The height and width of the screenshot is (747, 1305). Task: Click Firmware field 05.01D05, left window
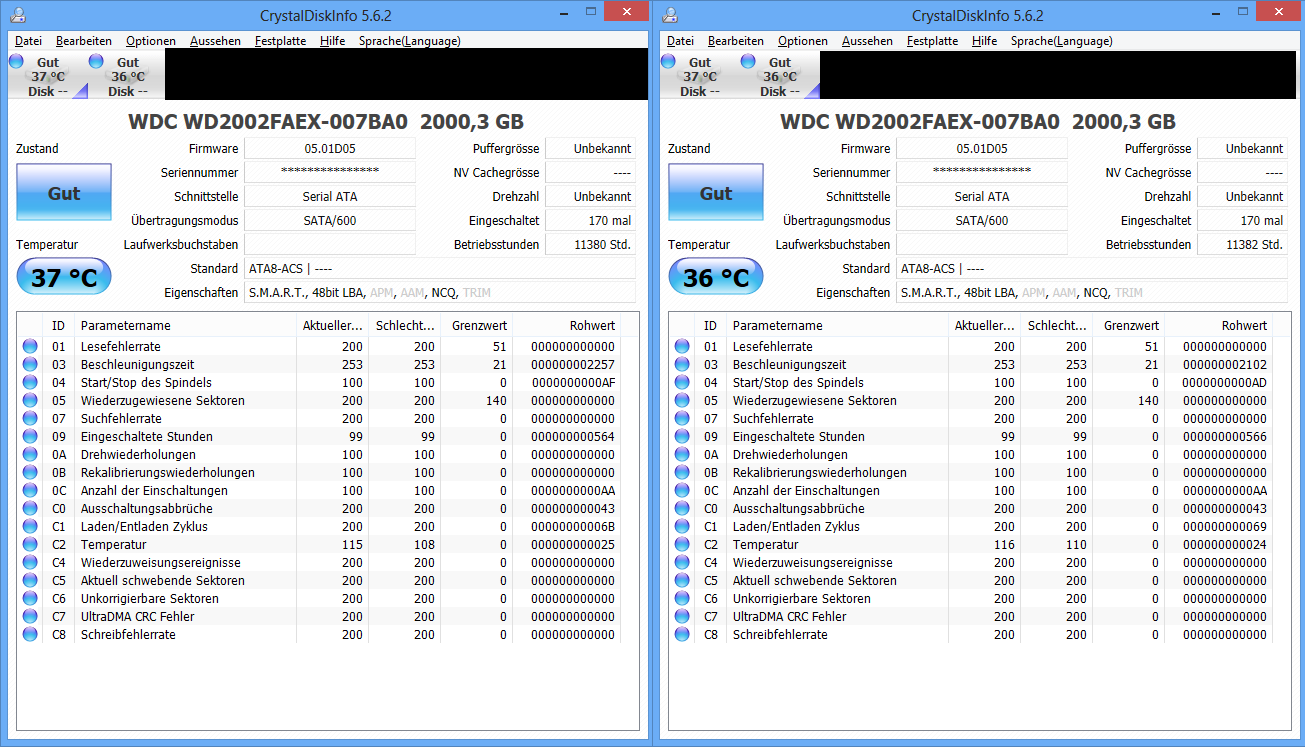click(330, 148)
